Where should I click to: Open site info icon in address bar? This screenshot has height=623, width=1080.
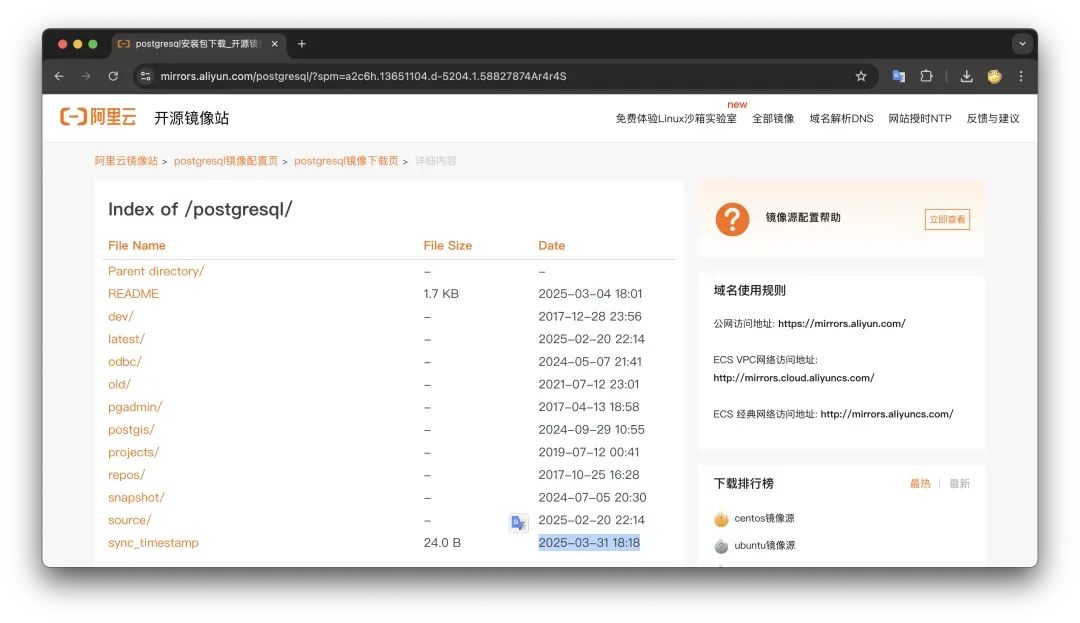[x=145, y=76]
